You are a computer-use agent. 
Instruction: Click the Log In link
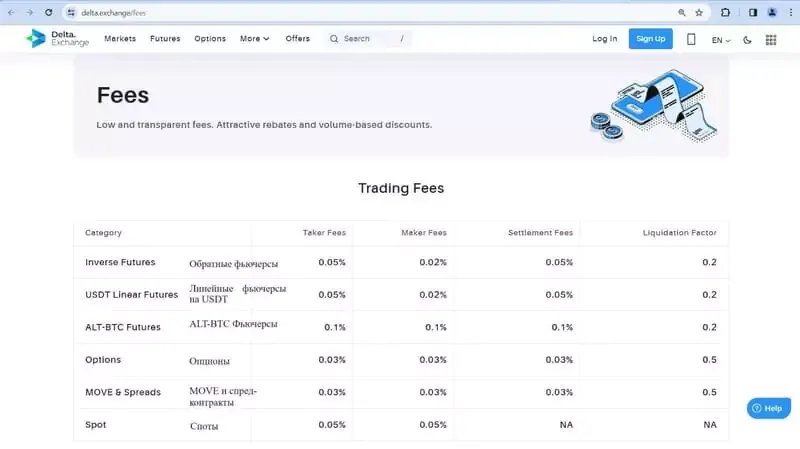(x=605, y=39)
